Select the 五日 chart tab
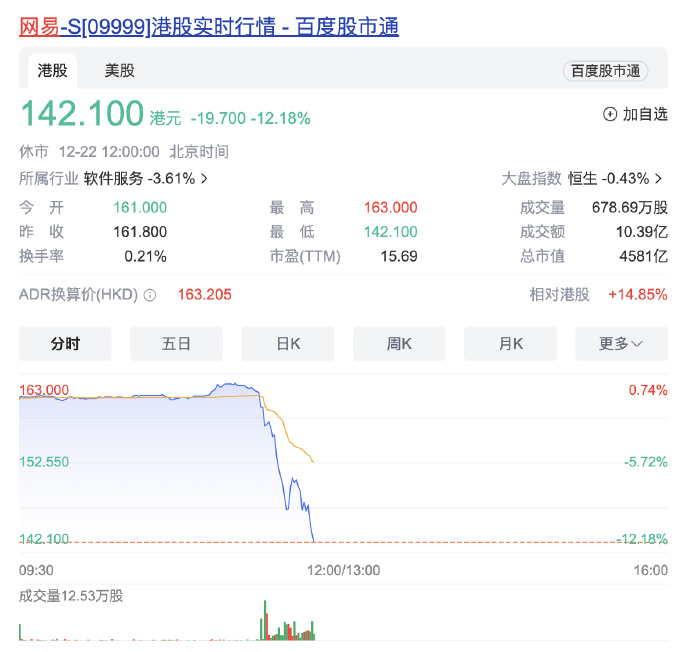690x652 pixels. pyautogui.click(x=176, y=344)
